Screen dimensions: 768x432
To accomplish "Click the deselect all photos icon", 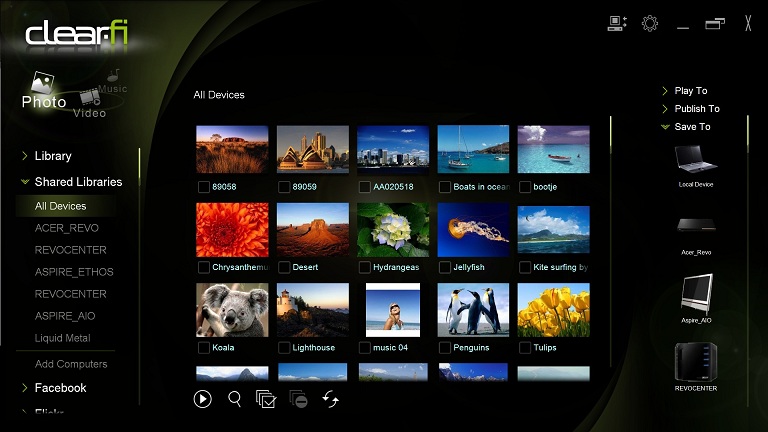I will point(298,399).
